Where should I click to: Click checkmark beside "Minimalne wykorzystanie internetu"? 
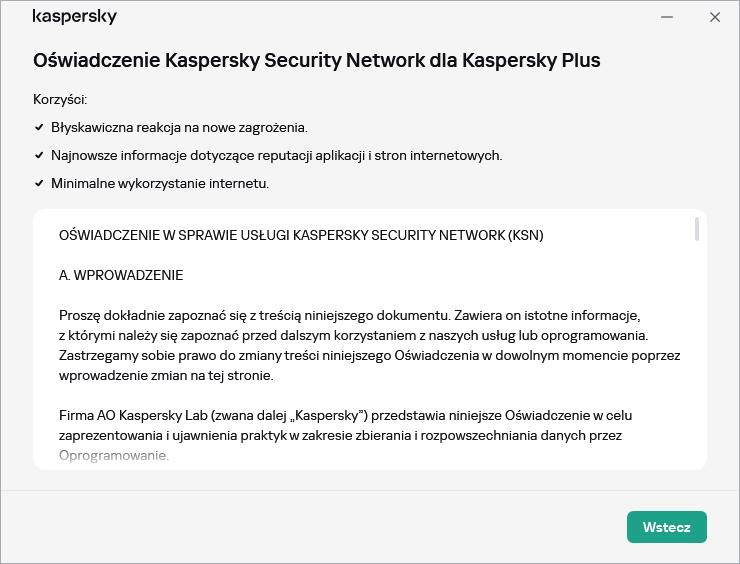pyautogui.click(x=39, y=184)
